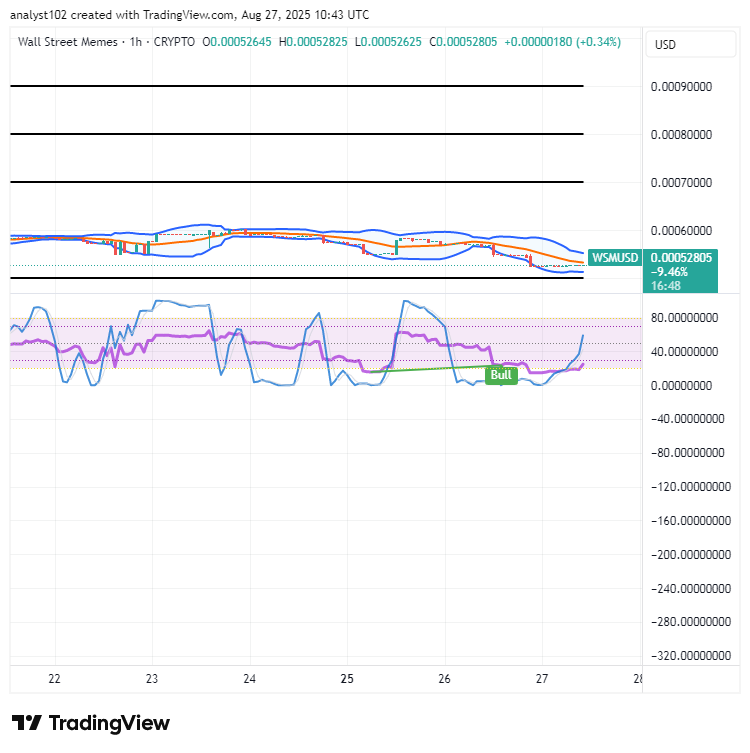Viewport: 750px width, 753px height.
Task: Click the 0.00080000 price axis label
Action: click(681, 135)
